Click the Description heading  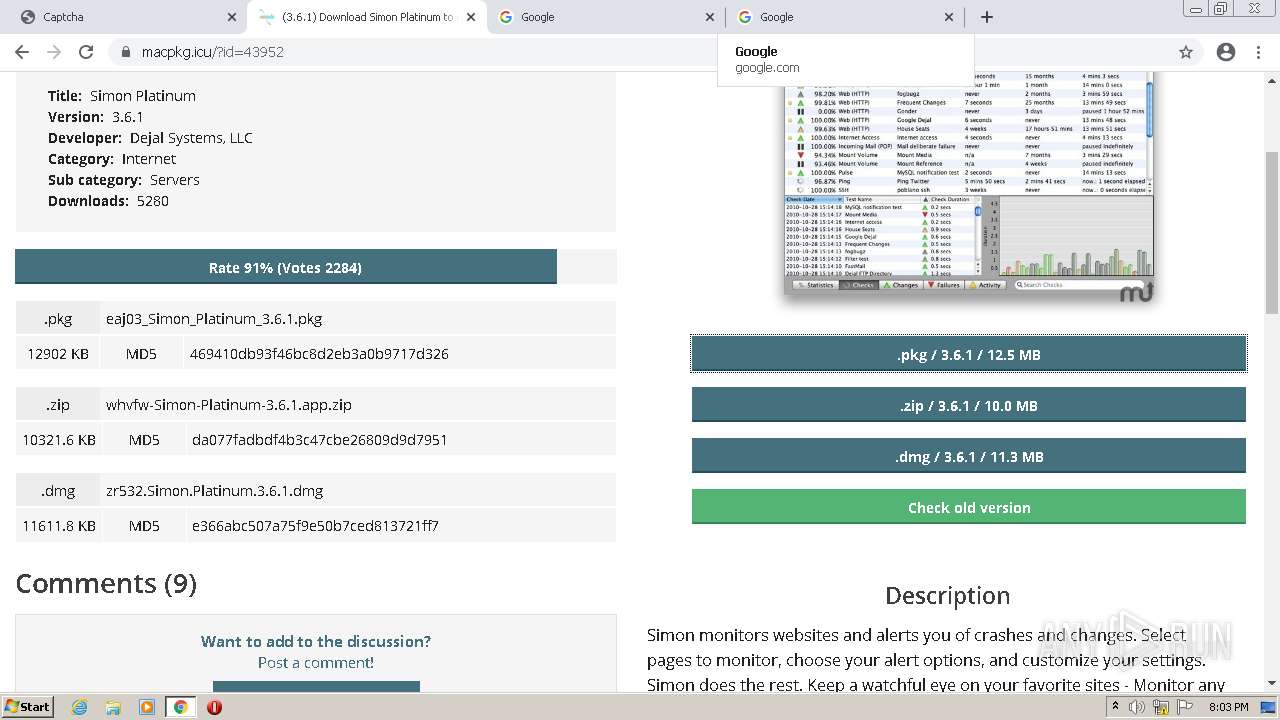(x=947, y=596)
